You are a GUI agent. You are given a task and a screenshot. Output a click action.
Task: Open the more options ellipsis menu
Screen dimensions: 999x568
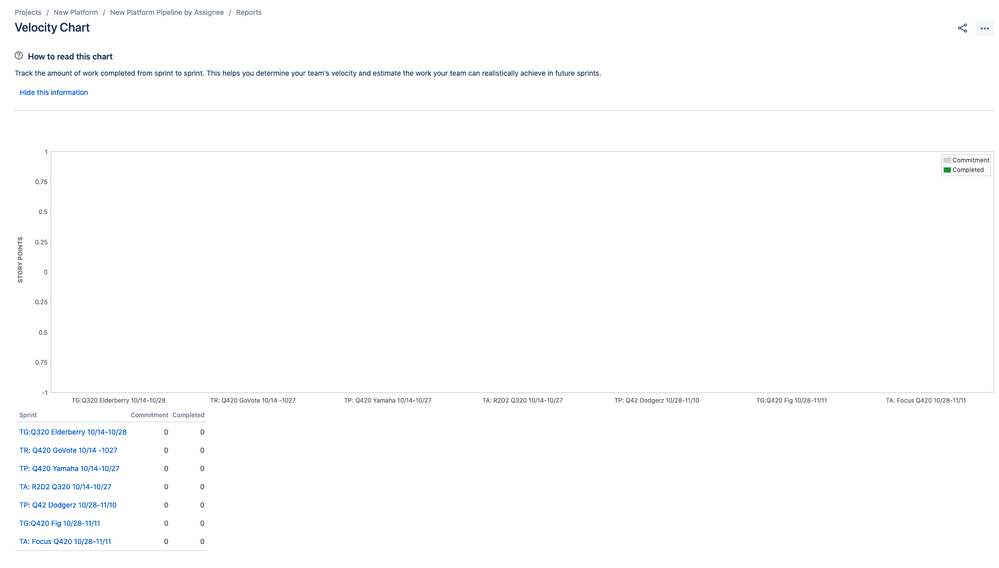click(x=984, y=28)
